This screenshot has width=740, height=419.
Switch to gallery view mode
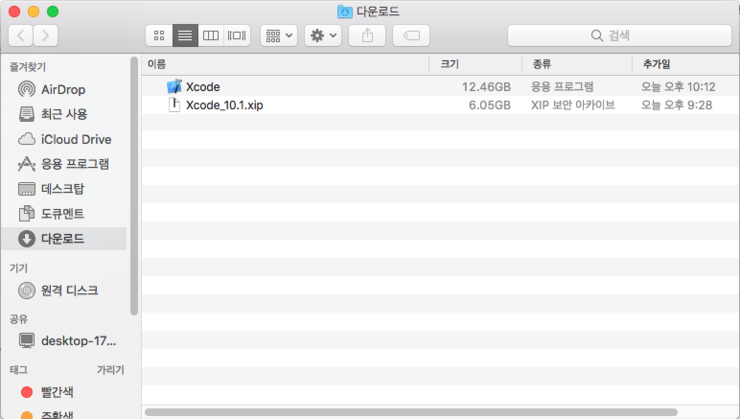pyautogui.click(x=236, y=35)
